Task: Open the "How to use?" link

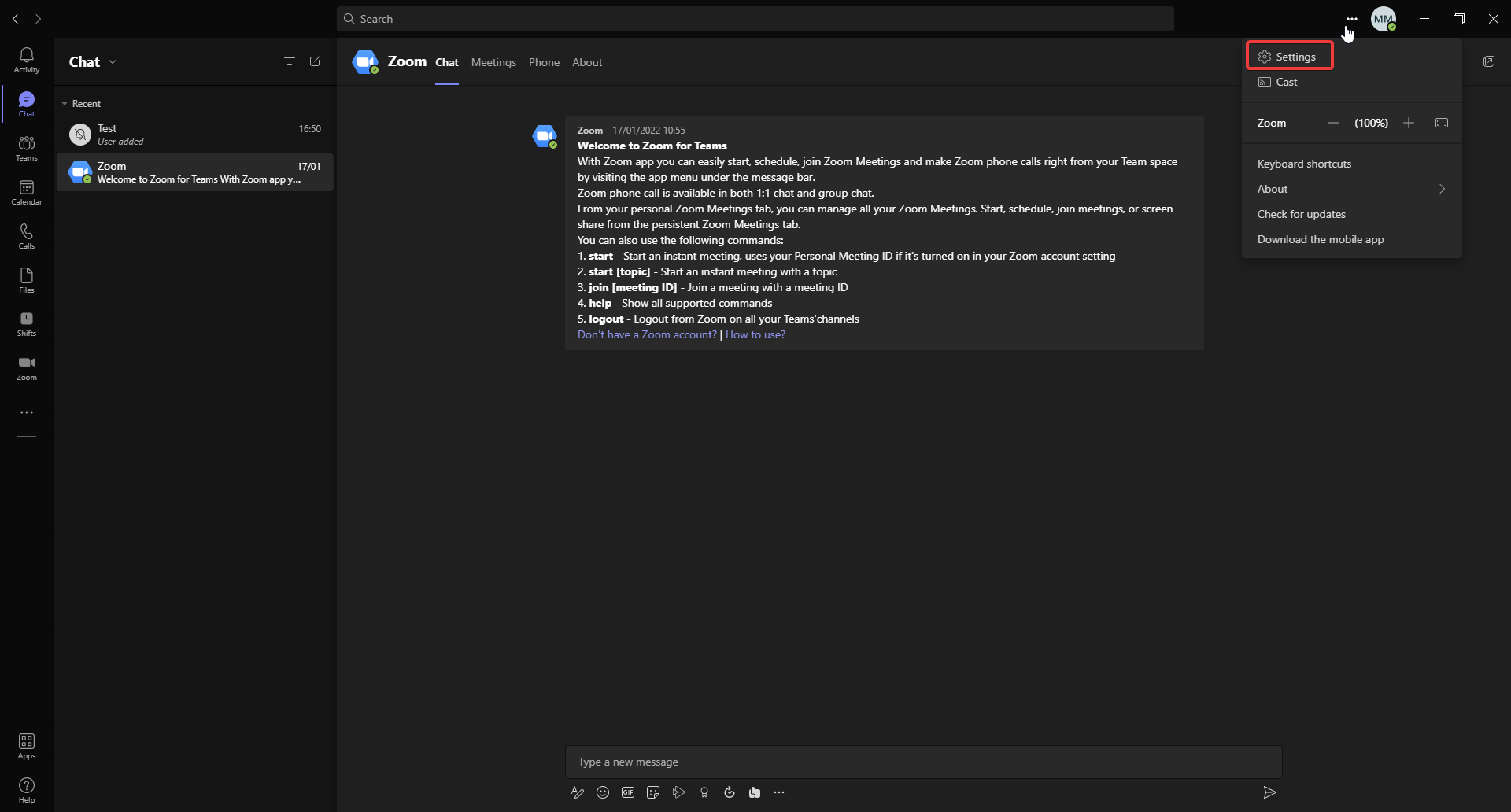Action: [755, 334]
